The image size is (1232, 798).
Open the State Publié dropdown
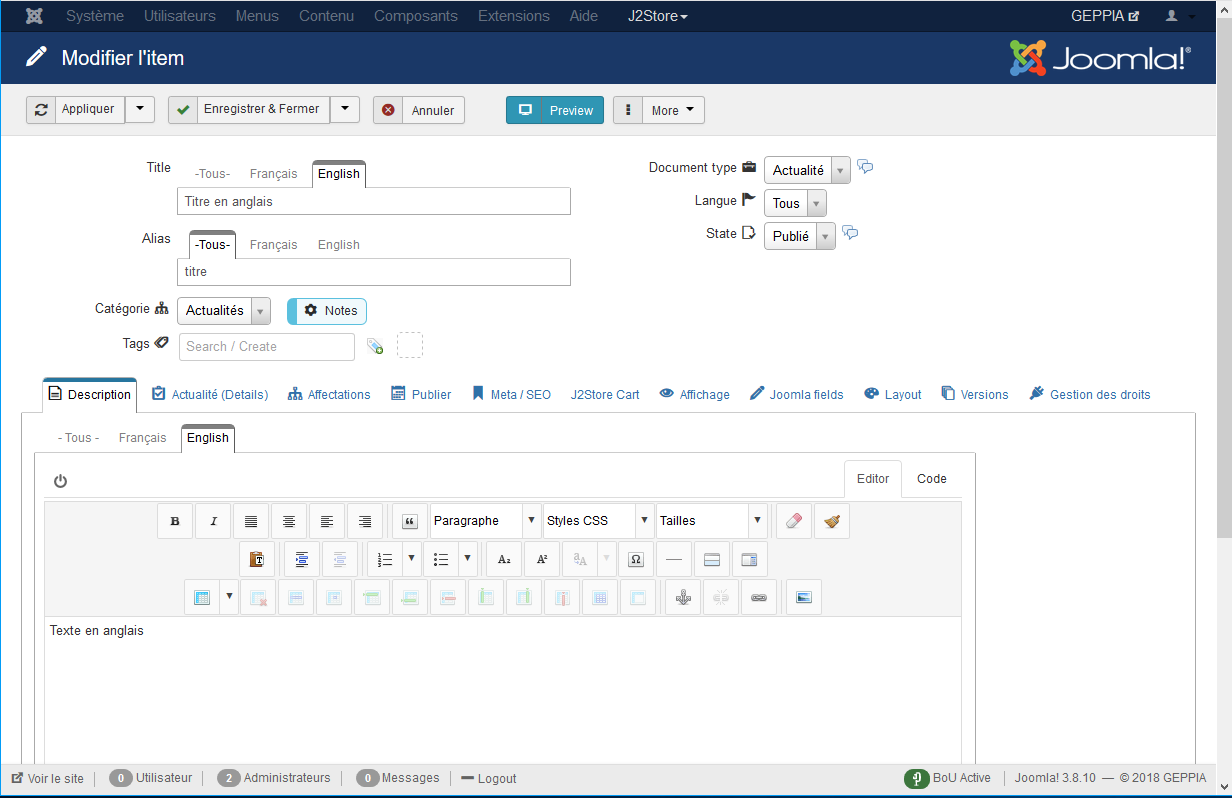pos(800,237)
